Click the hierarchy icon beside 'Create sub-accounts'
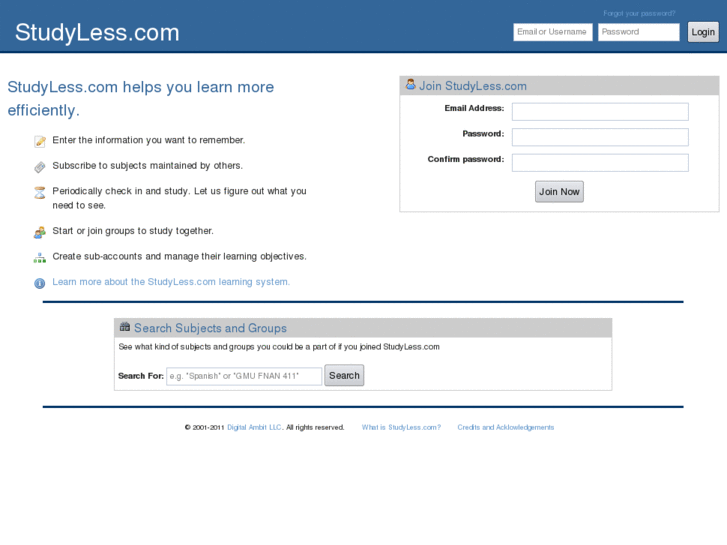 pyautogui.click(x=40, y=258)
